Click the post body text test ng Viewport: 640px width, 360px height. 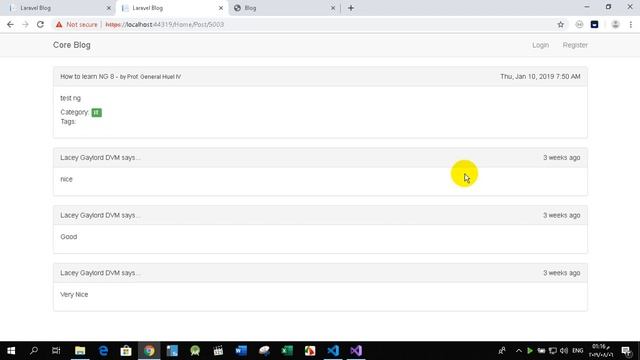point(71,98)
